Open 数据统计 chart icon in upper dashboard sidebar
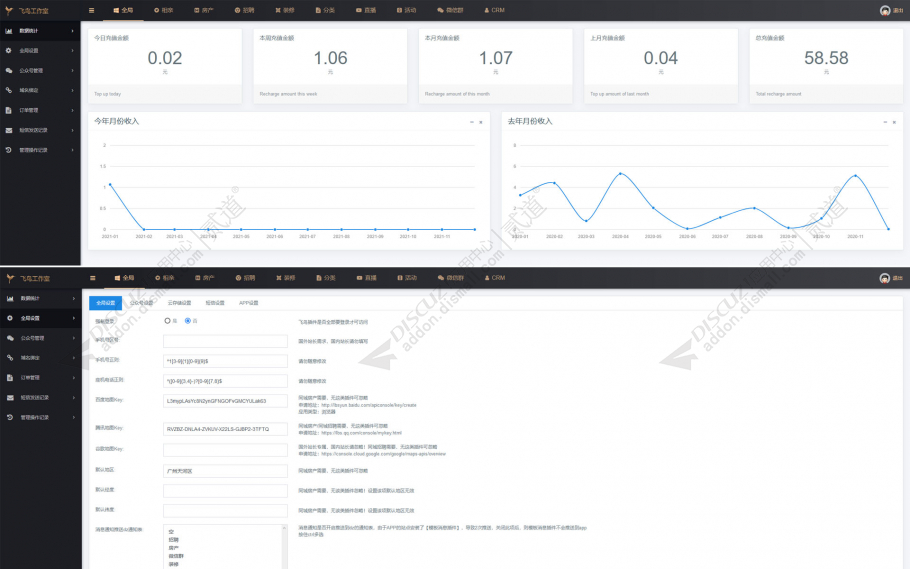 pyautogui.click(x=9, y=31)
